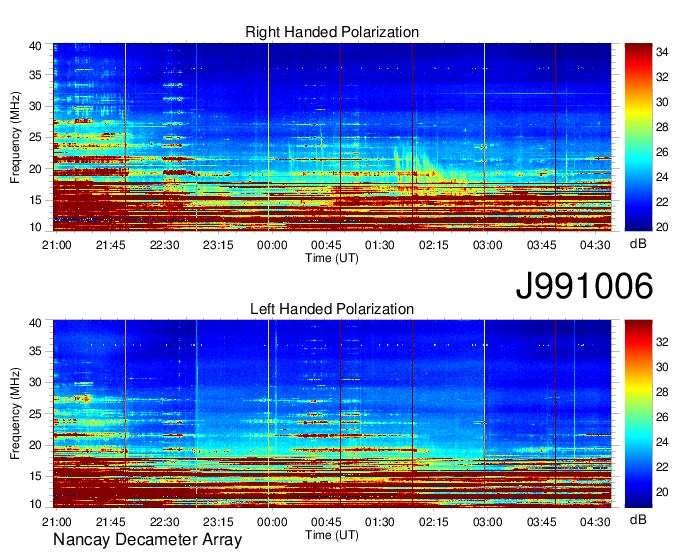The image size is (680, 552).
Task: Click the 04:30 time tick on the top plot
Action: [x=595, y=245]
